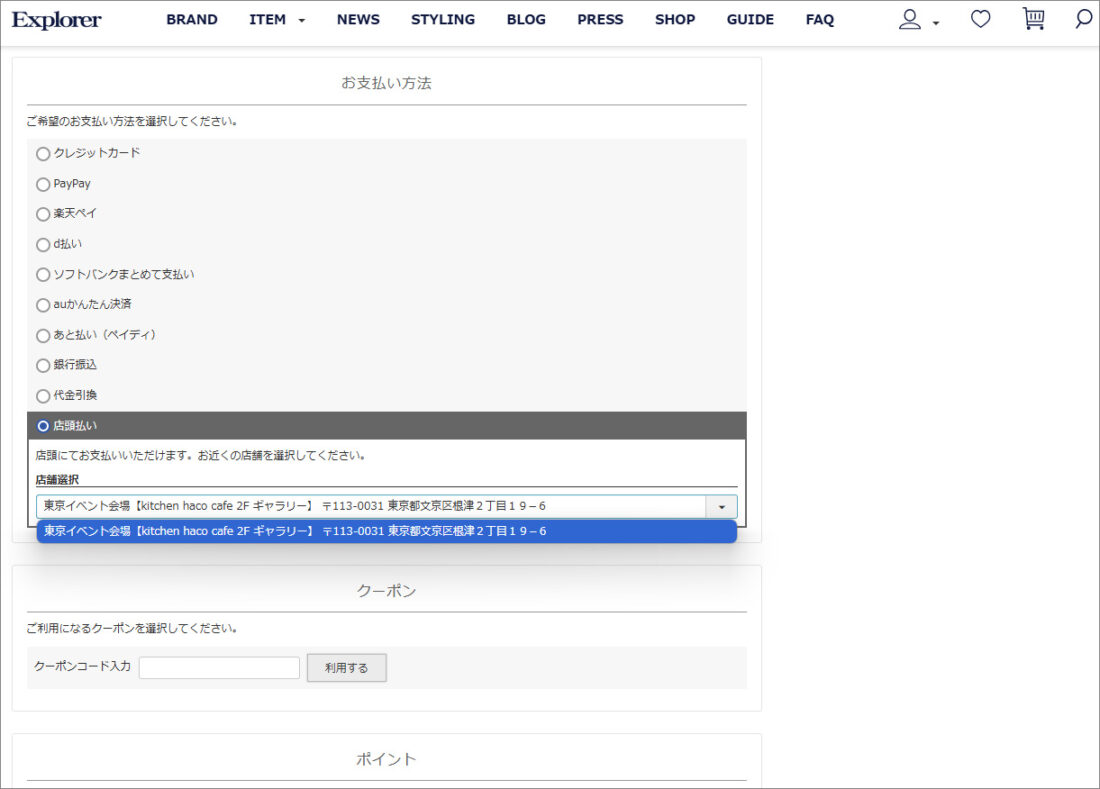Select 楽天ペイ payment option

point(43,215)
